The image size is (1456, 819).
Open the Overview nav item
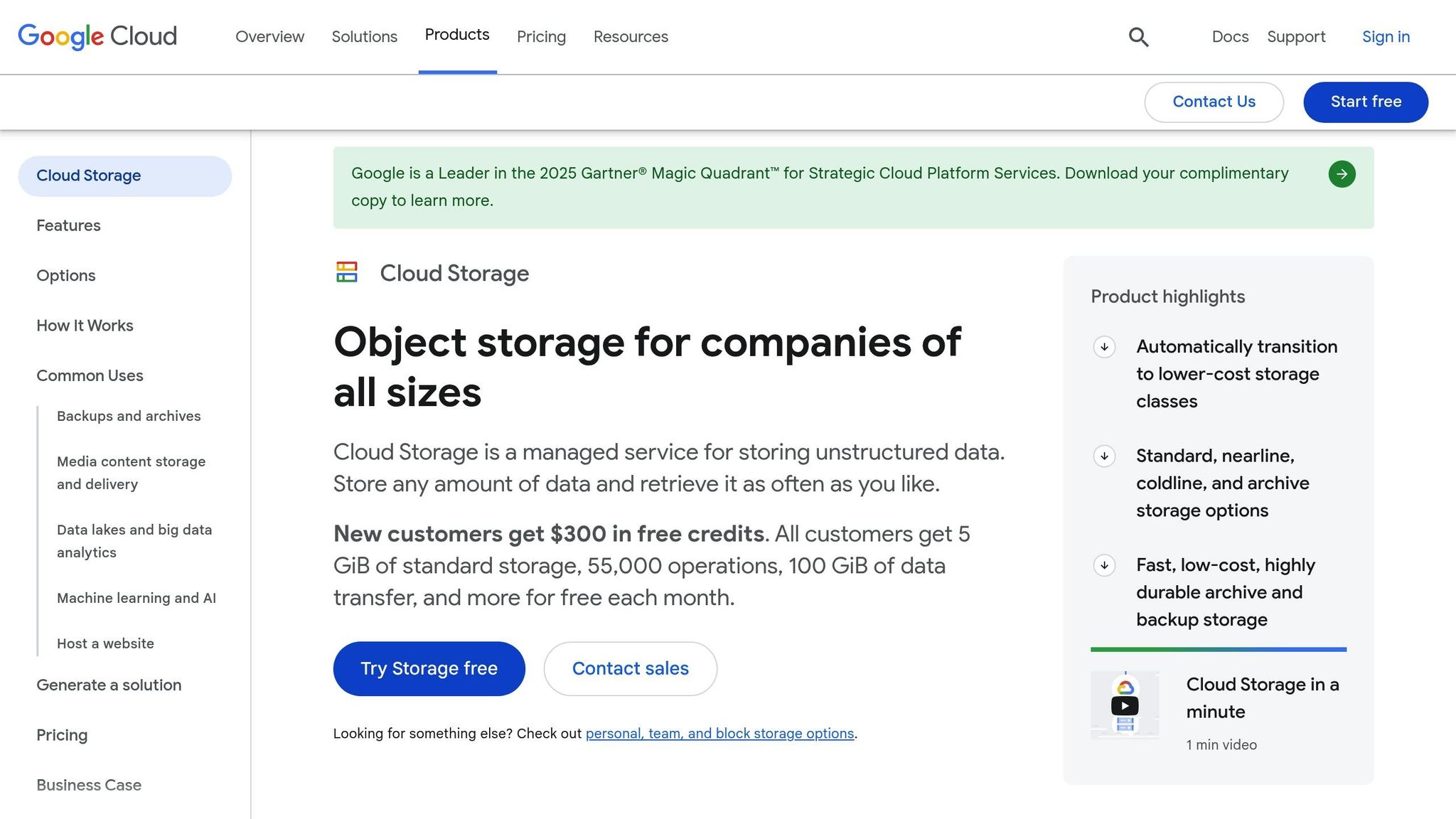(269, 37)
